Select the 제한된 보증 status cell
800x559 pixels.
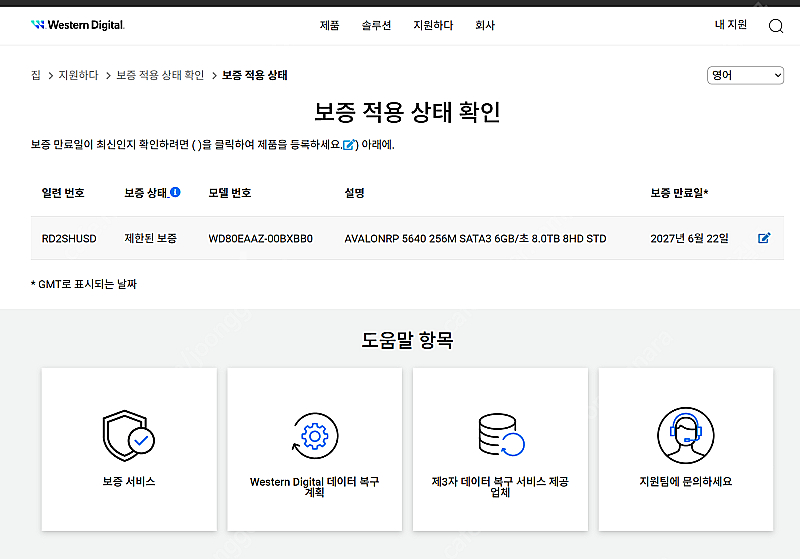[151, 238]
